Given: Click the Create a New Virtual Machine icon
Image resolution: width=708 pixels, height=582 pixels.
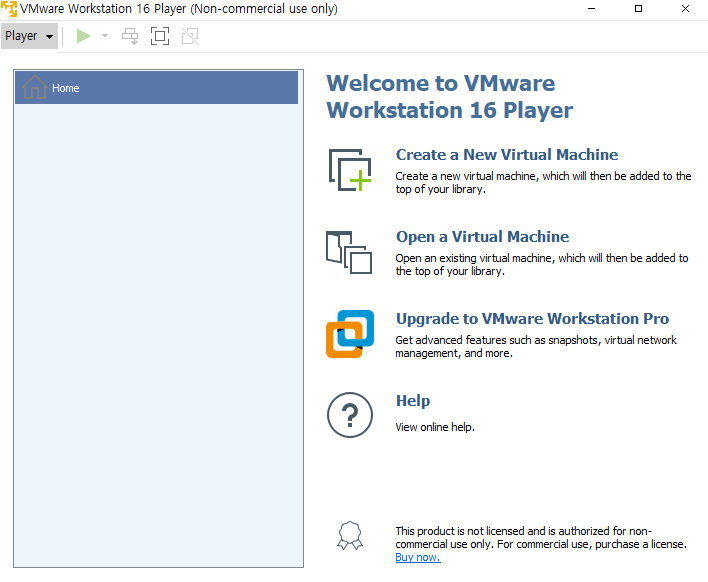Looking at the screenshot, I should tap(350, 170).
